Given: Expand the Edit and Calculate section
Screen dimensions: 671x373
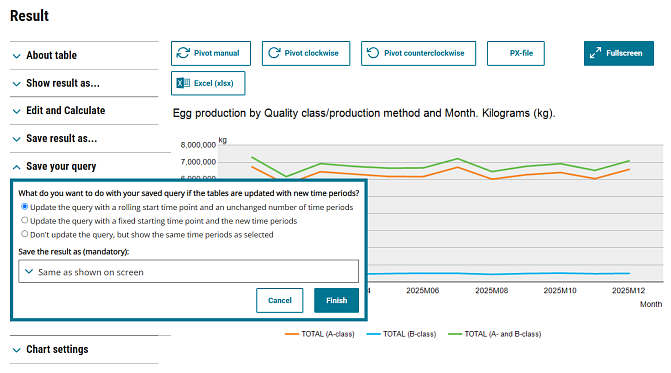Looking at the screenshot, I should pyautogui.click(x=84, y=110).
